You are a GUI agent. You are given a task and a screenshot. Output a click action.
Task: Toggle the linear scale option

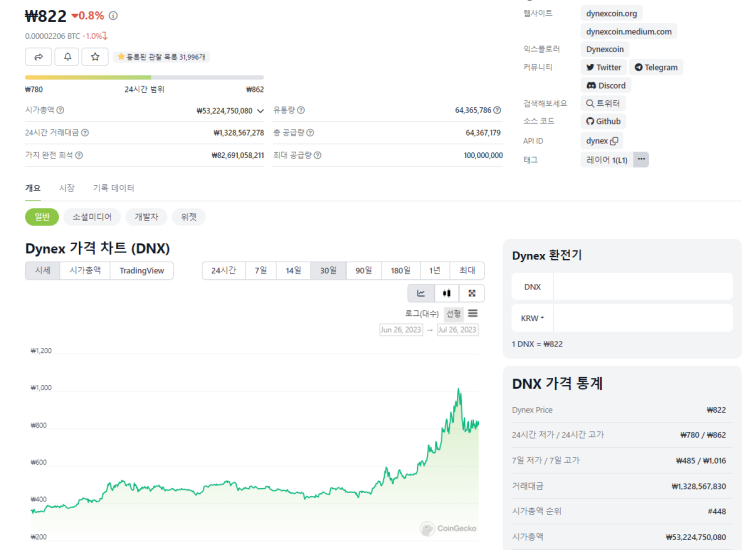point(453,314)
